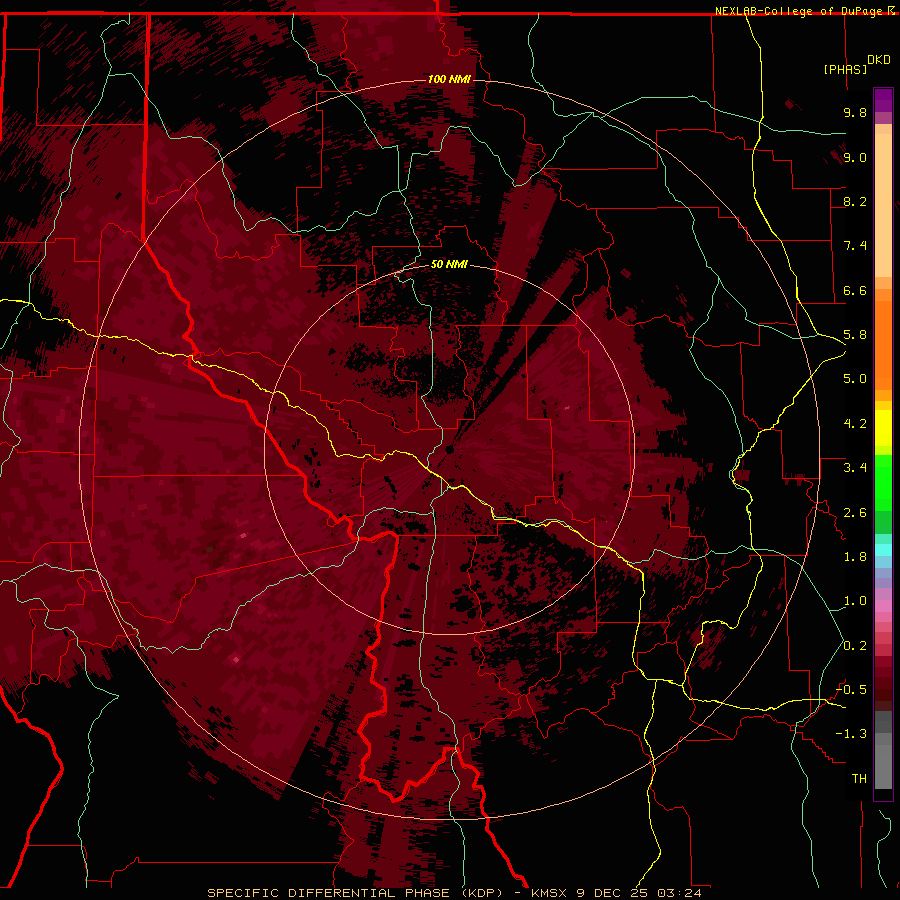900x900 pixels.
Task: Click the radar site dot at map center
Action: [449, 450]
